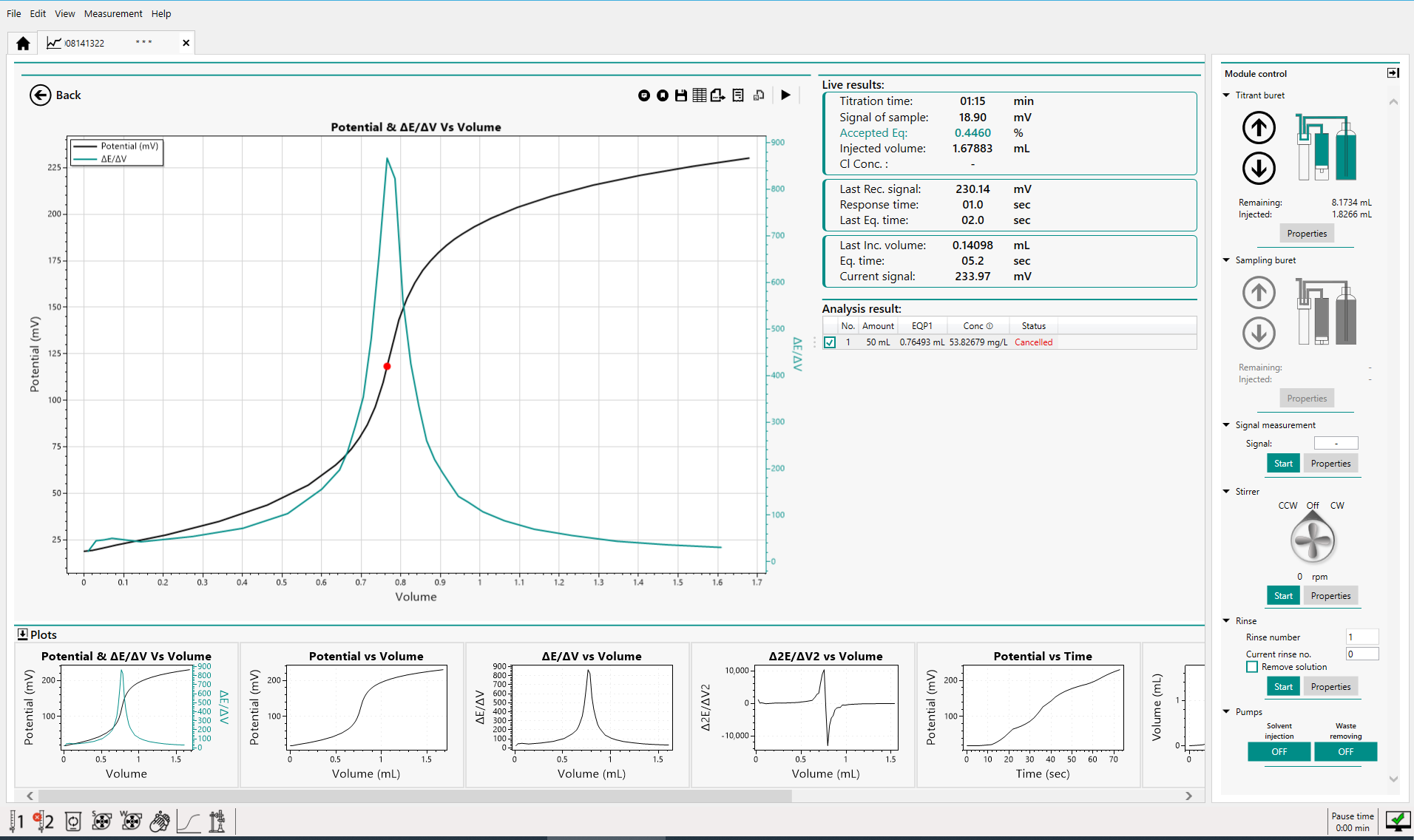Click the export PDF icon
1414x840 pixels.
click(x=717, y=95)
